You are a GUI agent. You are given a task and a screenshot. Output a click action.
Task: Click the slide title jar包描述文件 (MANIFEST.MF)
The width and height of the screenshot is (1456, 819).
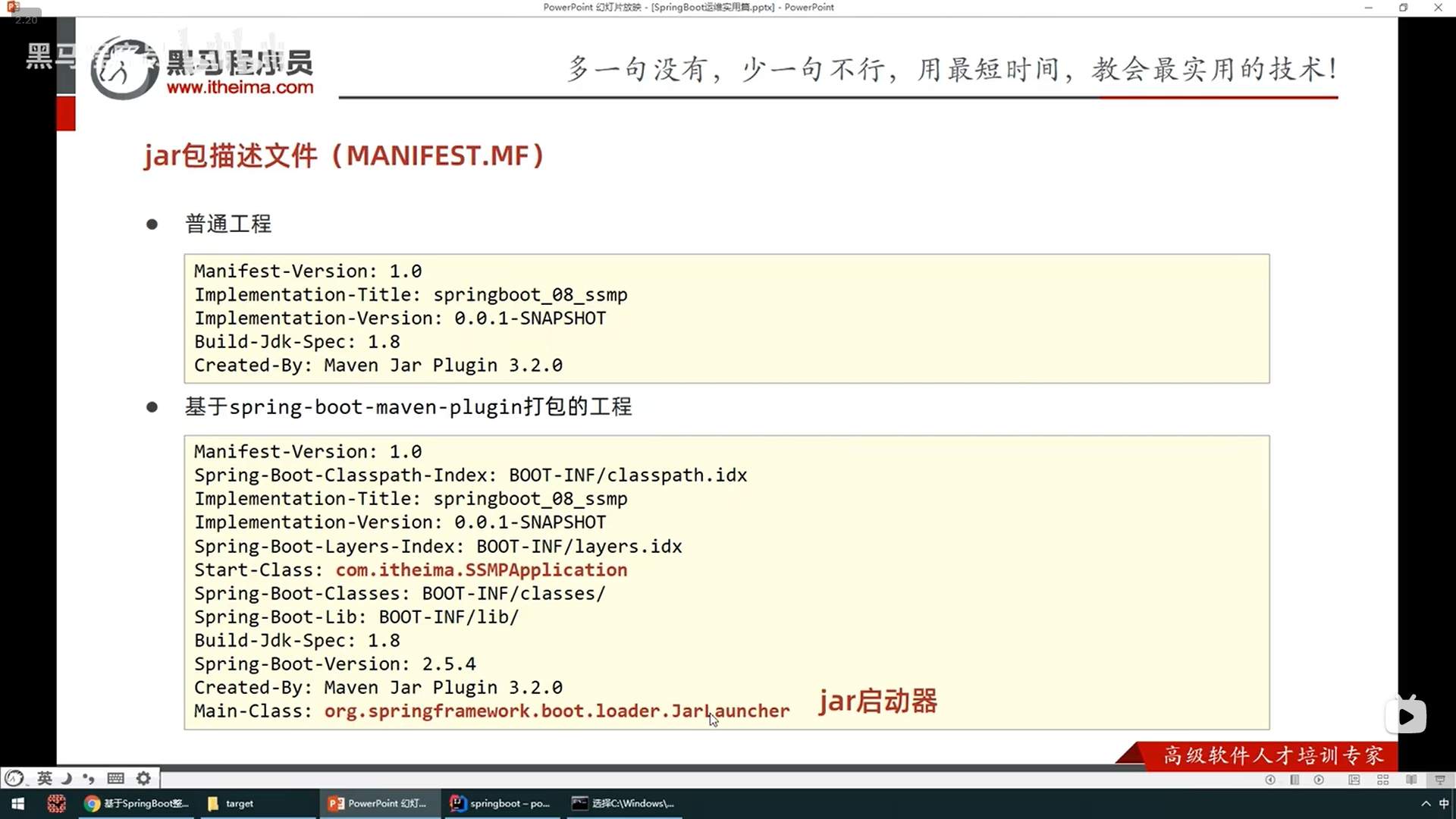pyautogui.click(x=344, y=155)
